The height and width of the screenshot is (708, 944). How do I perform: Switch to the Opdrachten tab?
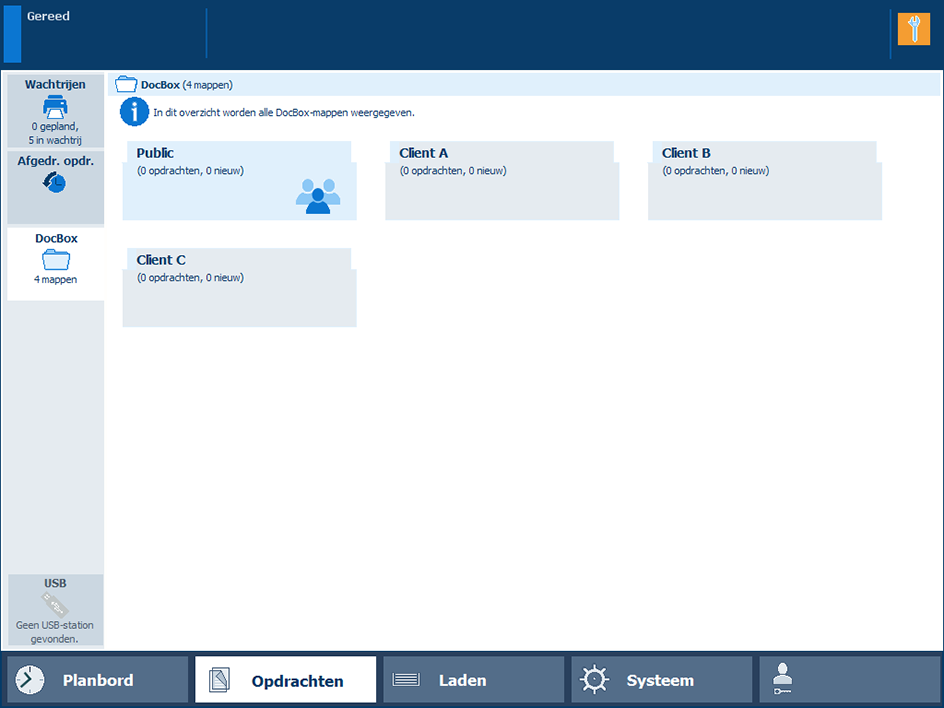pos(285,680)
